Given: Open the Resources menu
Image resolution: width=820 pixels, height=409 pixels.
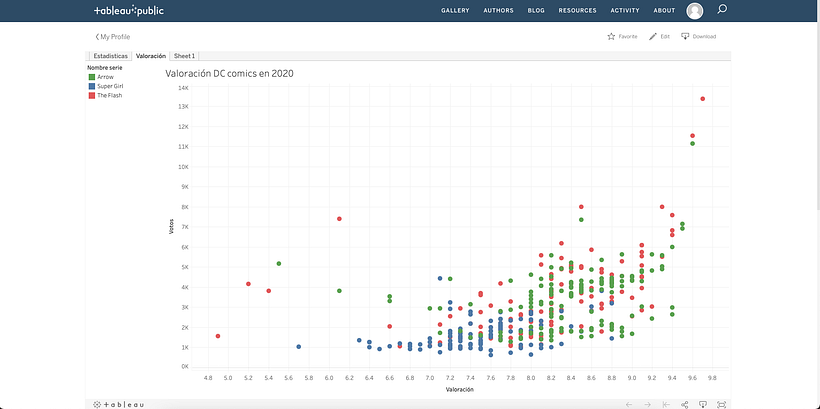Looking at the screenshot, I should [577, 10].
